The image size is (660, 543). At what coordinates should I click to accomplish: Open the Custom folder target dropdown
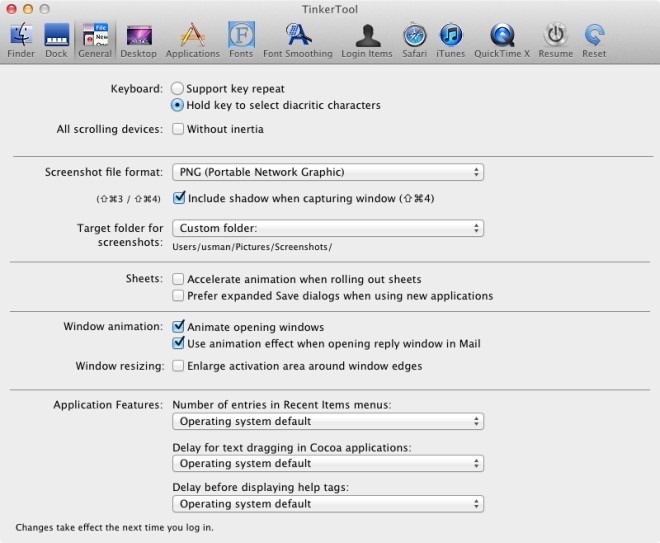click(x=328, y=228)
